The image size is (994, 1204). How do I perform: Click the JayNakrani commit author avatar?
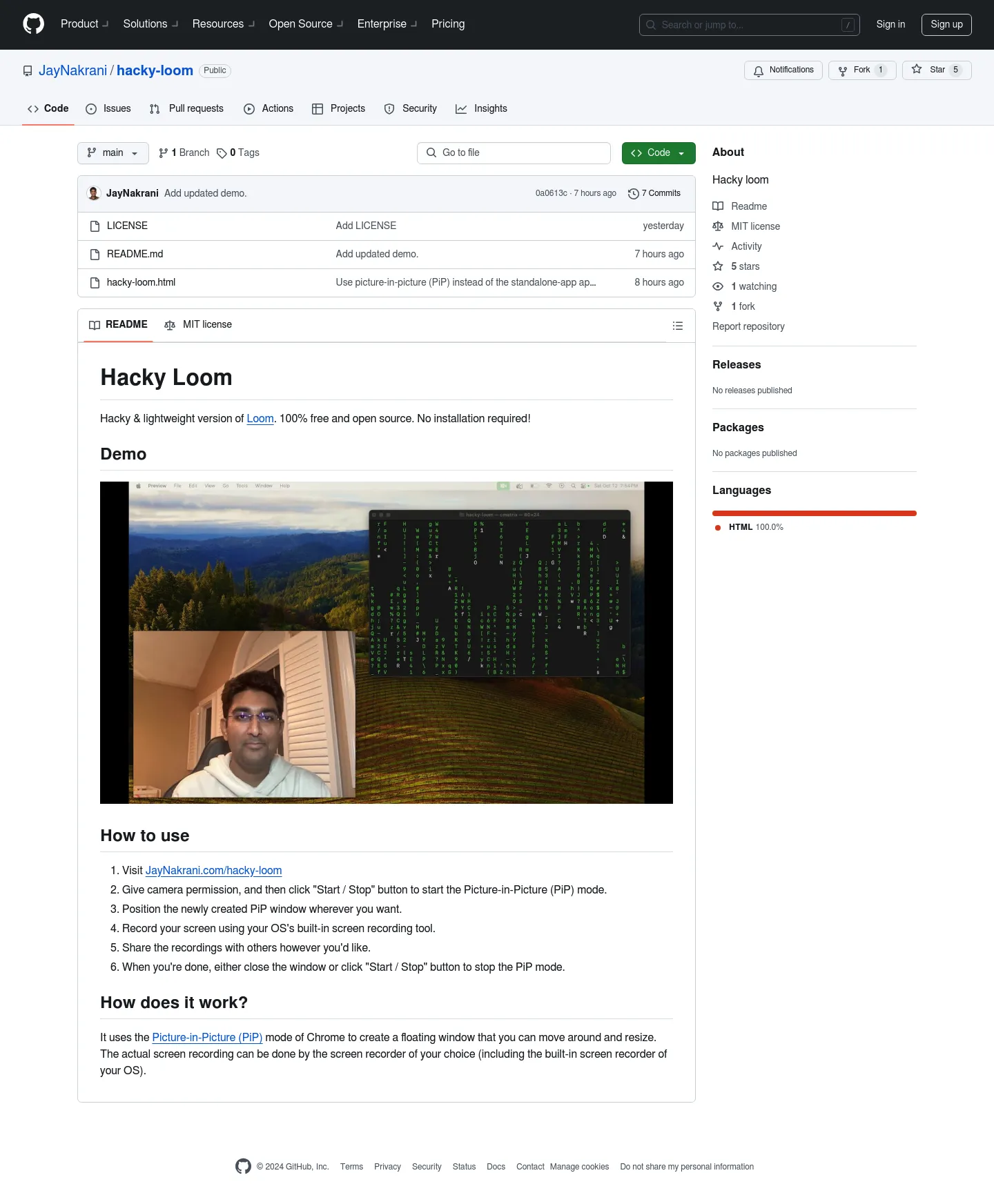94,193
